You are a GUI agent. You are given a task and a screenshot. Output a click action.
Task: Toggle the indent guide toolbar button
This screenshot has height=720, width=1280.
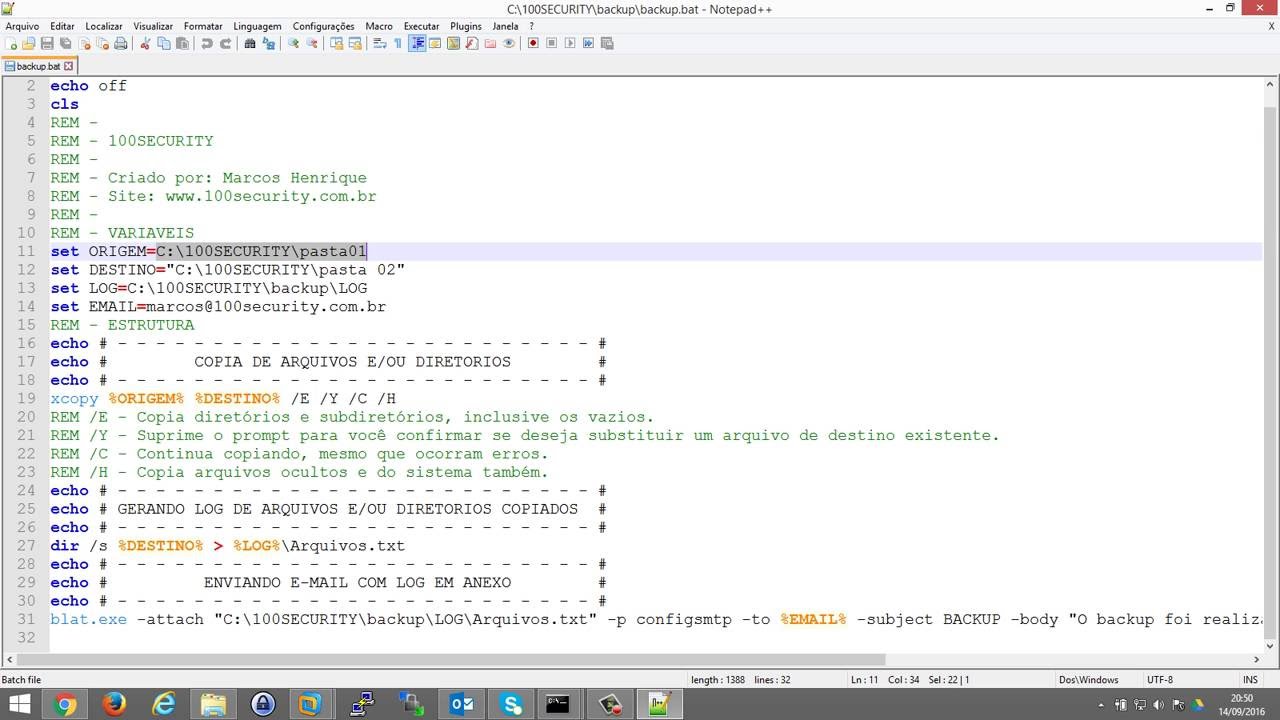pyautogui.click(x=417, y=44)
